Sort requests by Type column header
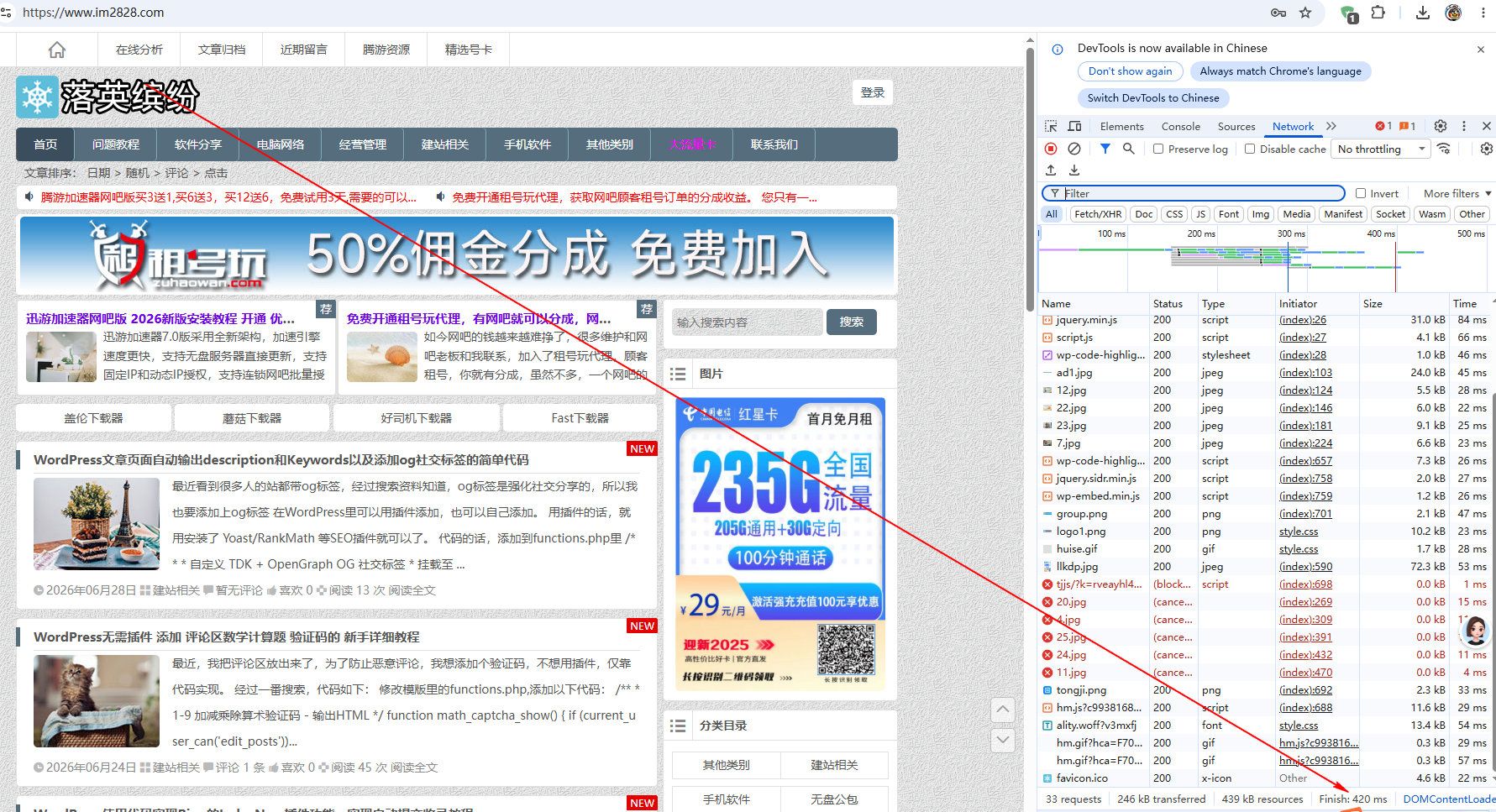Screen dimensions: 1496x812 (1236, 303)
